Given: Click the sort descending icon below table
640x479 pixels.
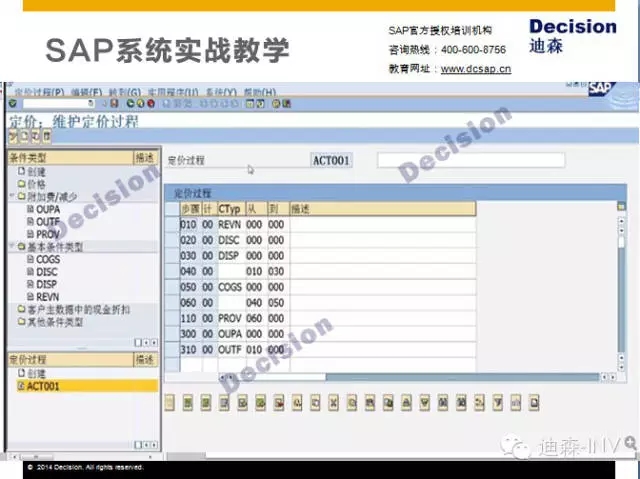Looking at the screenshot, I should pos(424,403).
